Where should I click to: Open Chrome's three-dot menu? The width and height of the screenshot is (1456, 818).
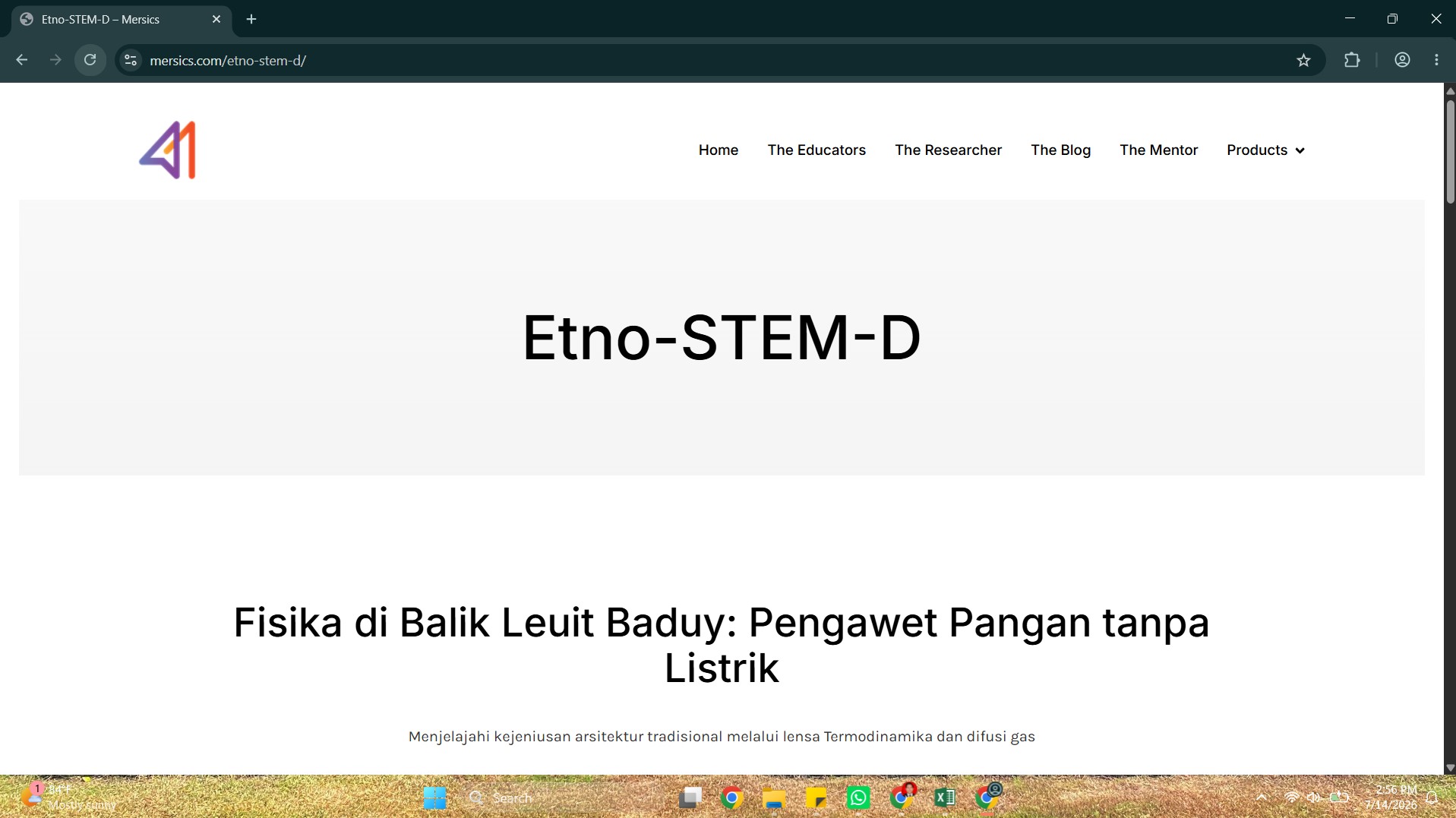(1436, 60)
